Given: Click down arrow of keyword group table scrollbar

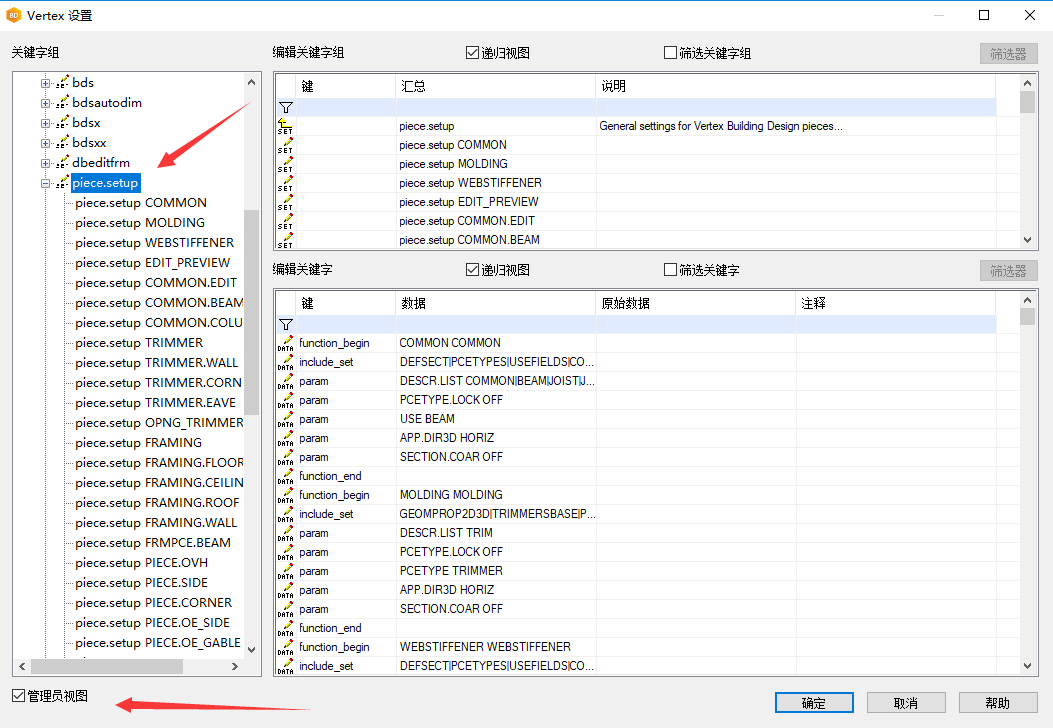Looking at the screenshot, I should tap(1027, 240).
